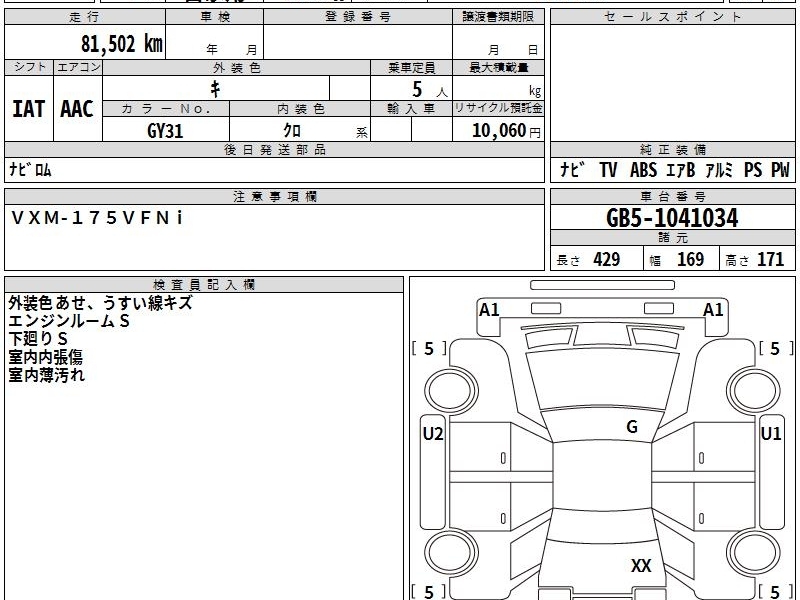Select the クロ interior color value
The image size is (800, 600).
292,131
